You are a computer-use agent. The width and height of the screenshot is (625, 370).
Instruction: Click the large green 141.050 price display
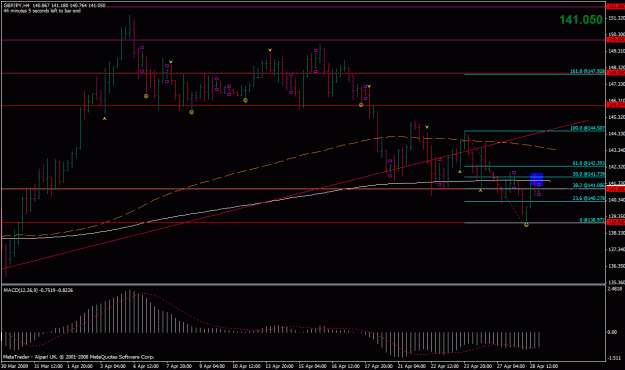[581, 20]
